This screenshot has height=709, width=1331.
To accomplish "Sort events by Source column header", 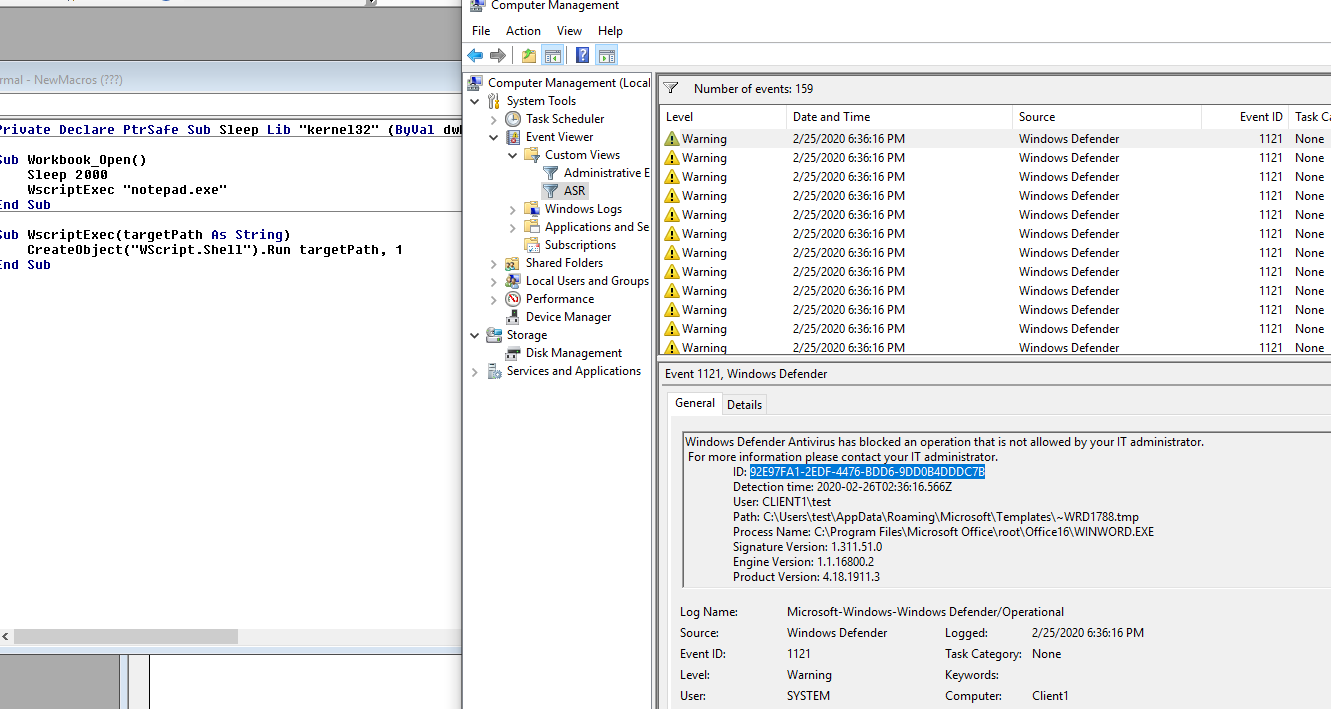I will 1107,117.
